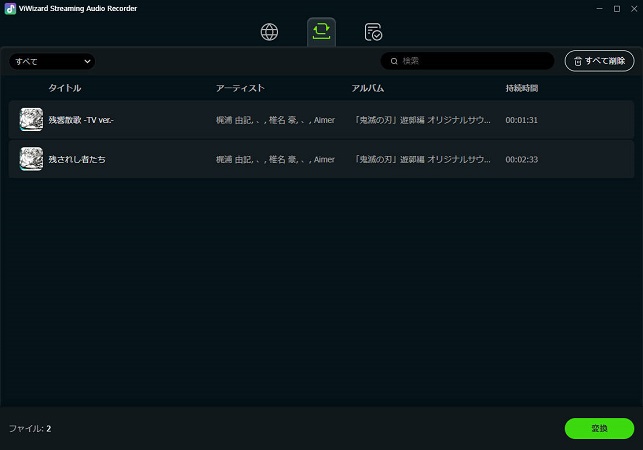643x450 pixels.
Task: Click the green 変換 convert button
Action: pyautogui.click(x=599, y=428)
